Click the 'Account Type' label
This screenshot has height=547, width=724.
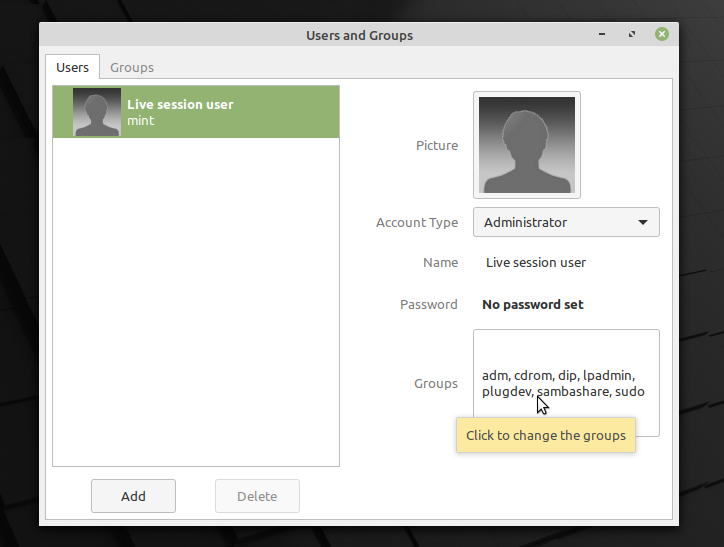point(417,223)
